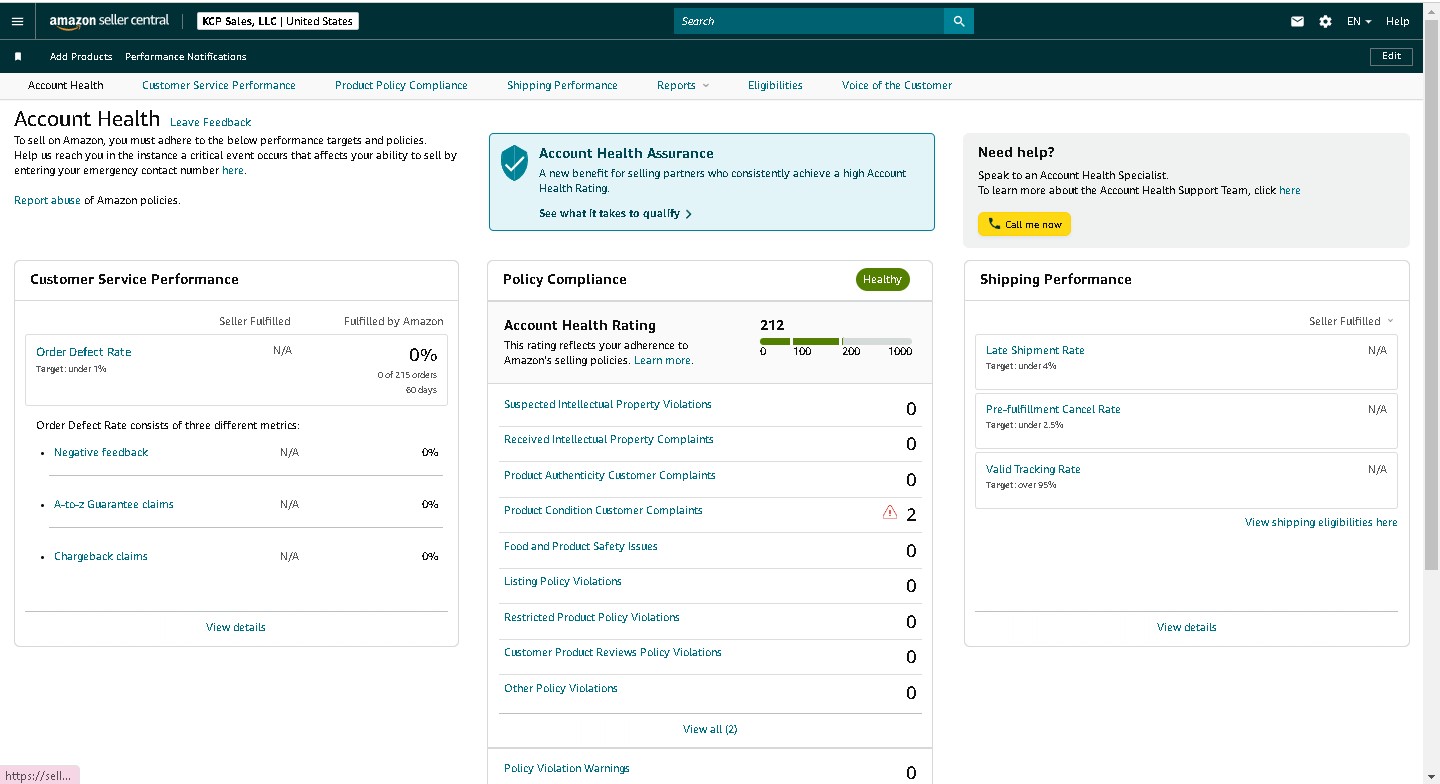Open Performance Notifications bookmark

click(186, 57)
